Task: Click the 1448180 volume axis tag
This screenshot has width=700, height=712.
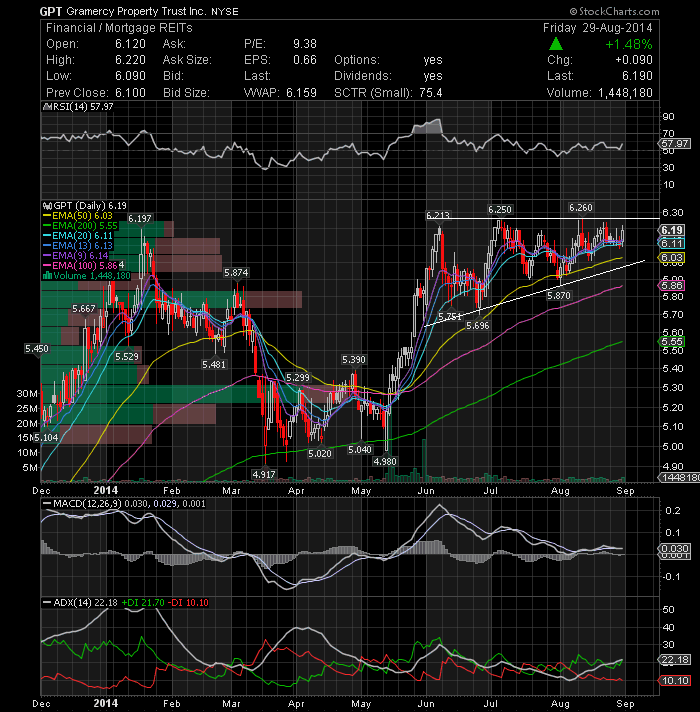Action: 679,478
